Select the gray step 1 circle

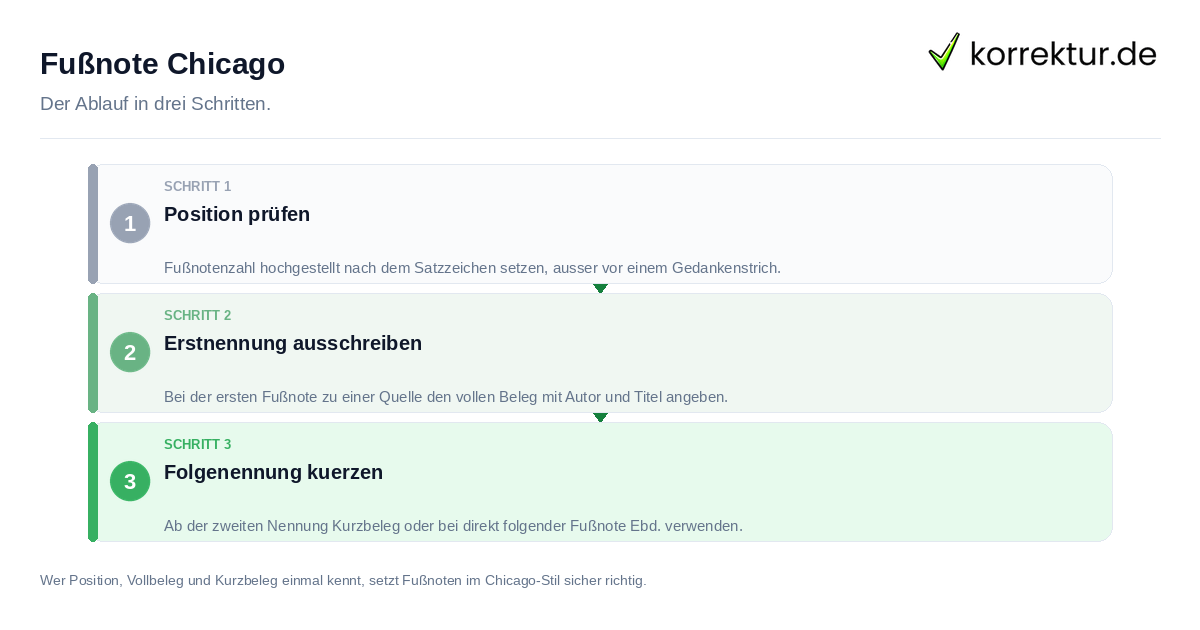[x=130, y=223]
